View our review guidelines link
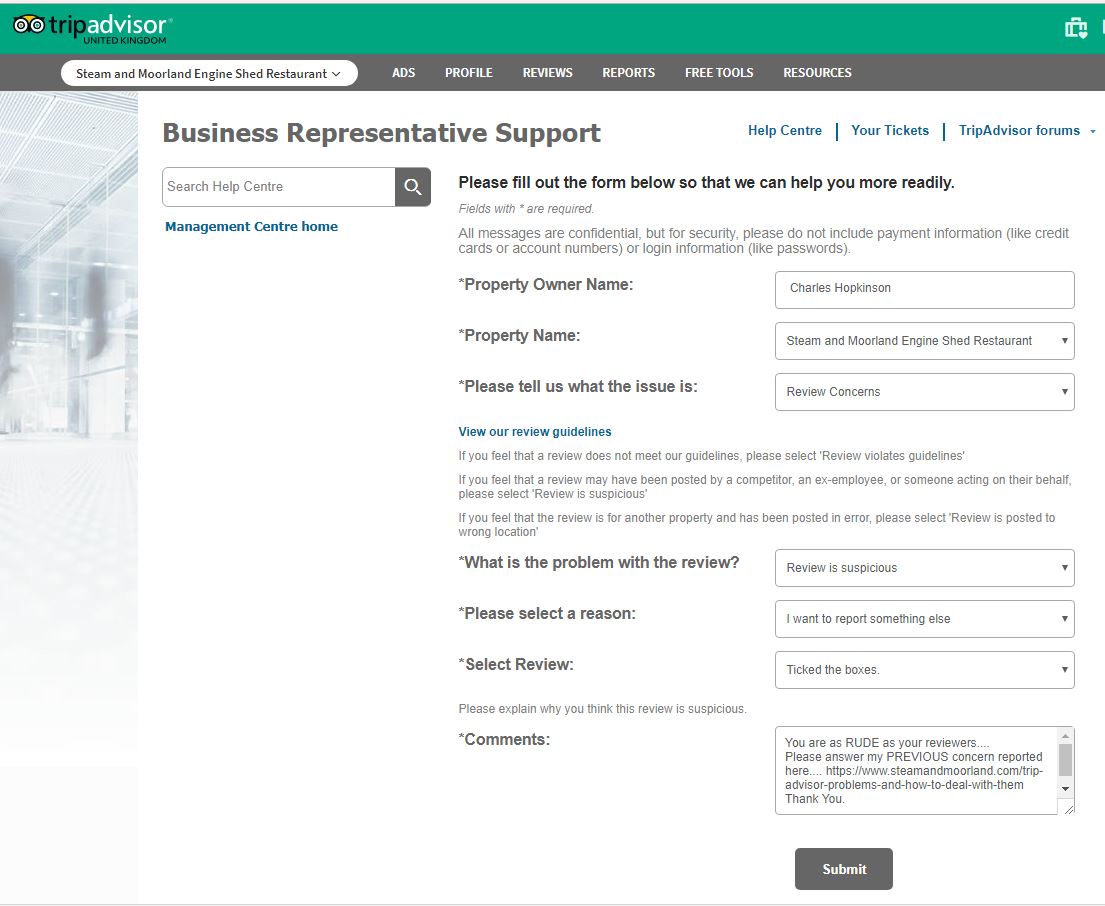The width and height of the screenshot is (1105, 906). coord(535,432)
